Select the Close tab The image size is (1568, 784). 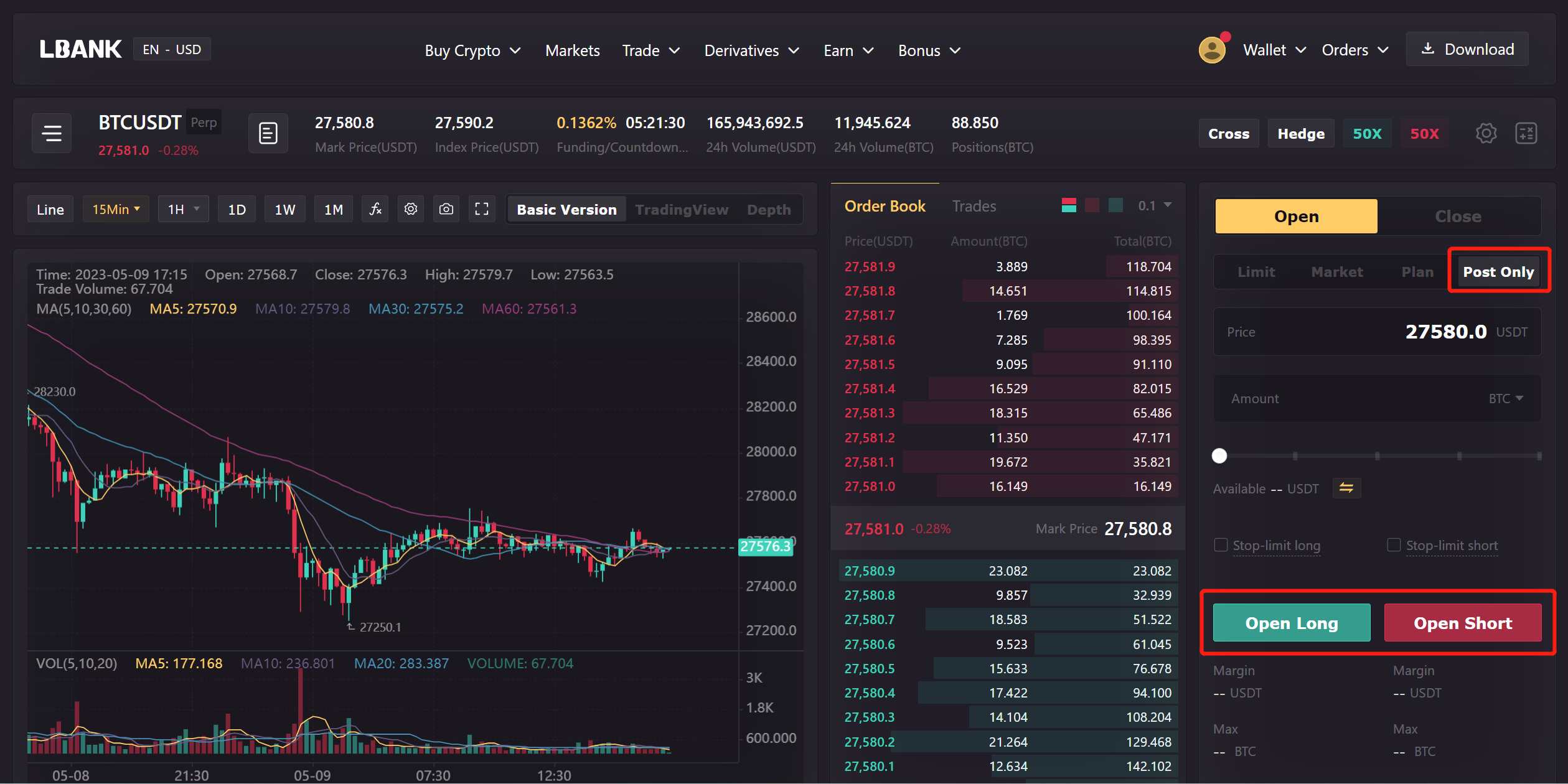tap(1458, 216)
